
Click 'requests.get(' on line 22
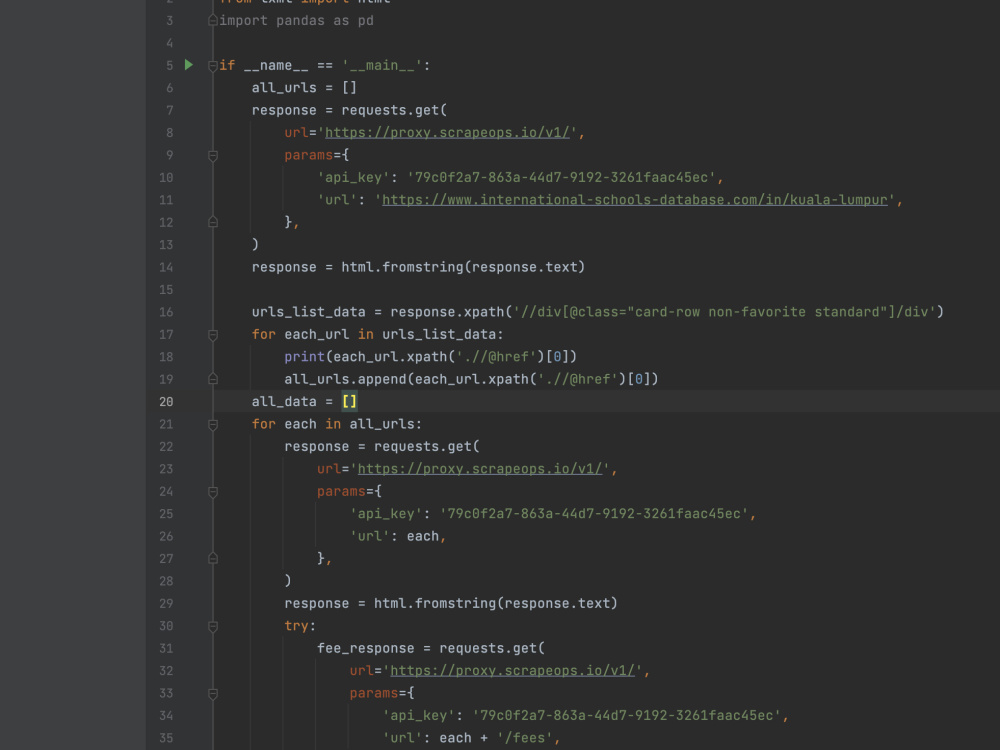click(427, 446)
